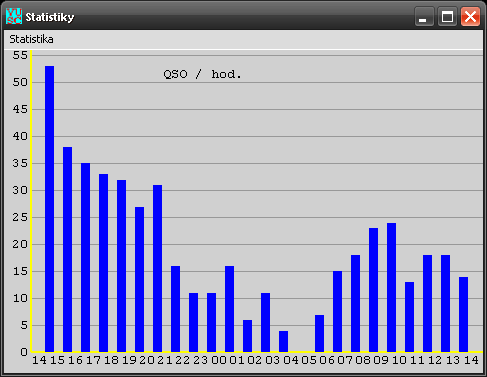The image size is (487, 377).
Task: Minimize the Statistiky window
Action: (424, 16)
